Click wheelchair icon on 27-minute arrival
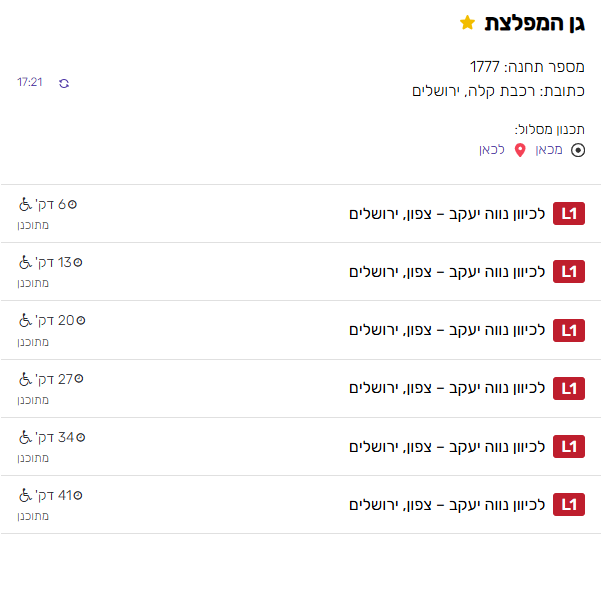The width and height of the screenshot is (605, 589). (x=26, y=379)
